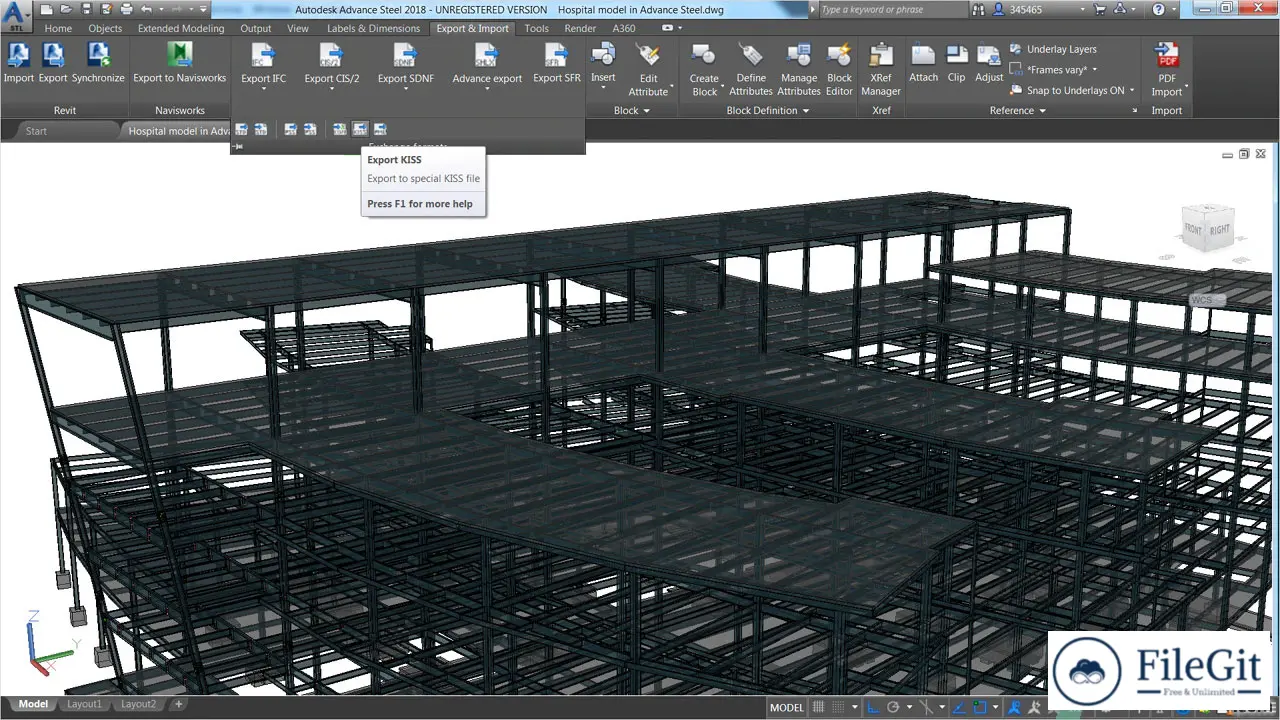Click the Attach reference tool
The width and height of the screenshot is (1280, 720).
coord(923,62)
